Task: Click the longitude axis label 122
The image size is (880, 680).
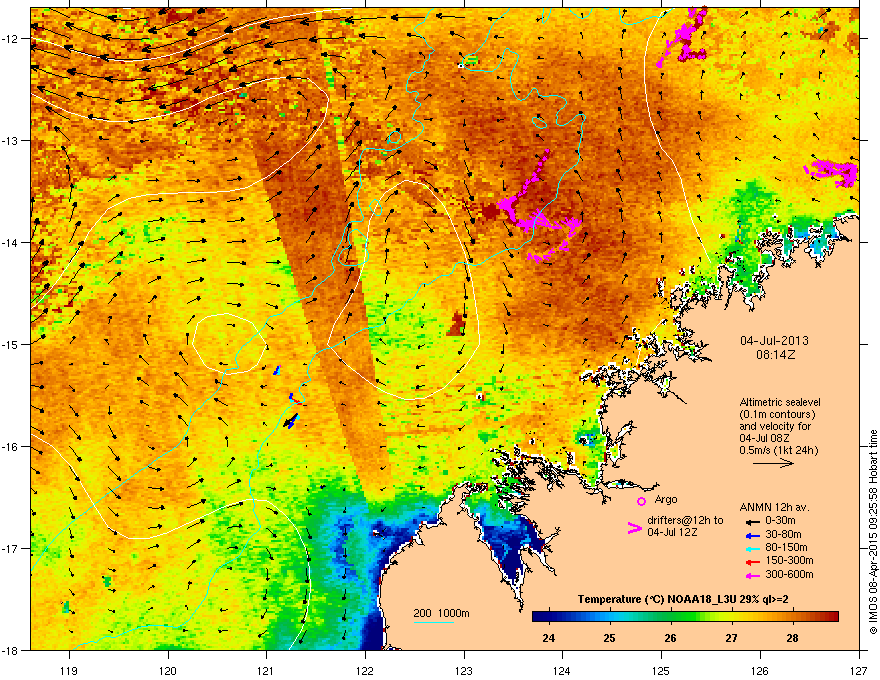Action: coord(365,670)
